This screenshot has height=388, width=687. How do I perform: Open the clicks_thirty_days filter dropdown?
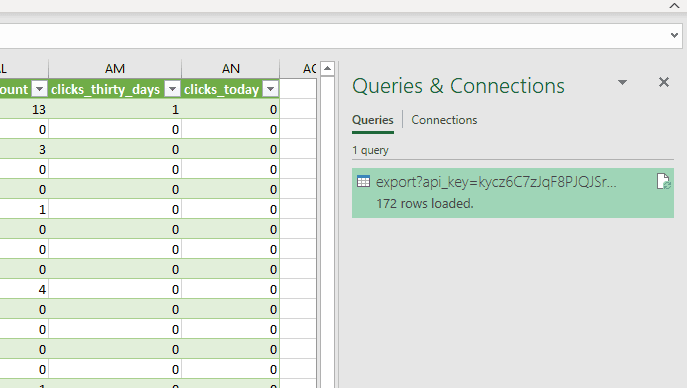tap(173, 89)
